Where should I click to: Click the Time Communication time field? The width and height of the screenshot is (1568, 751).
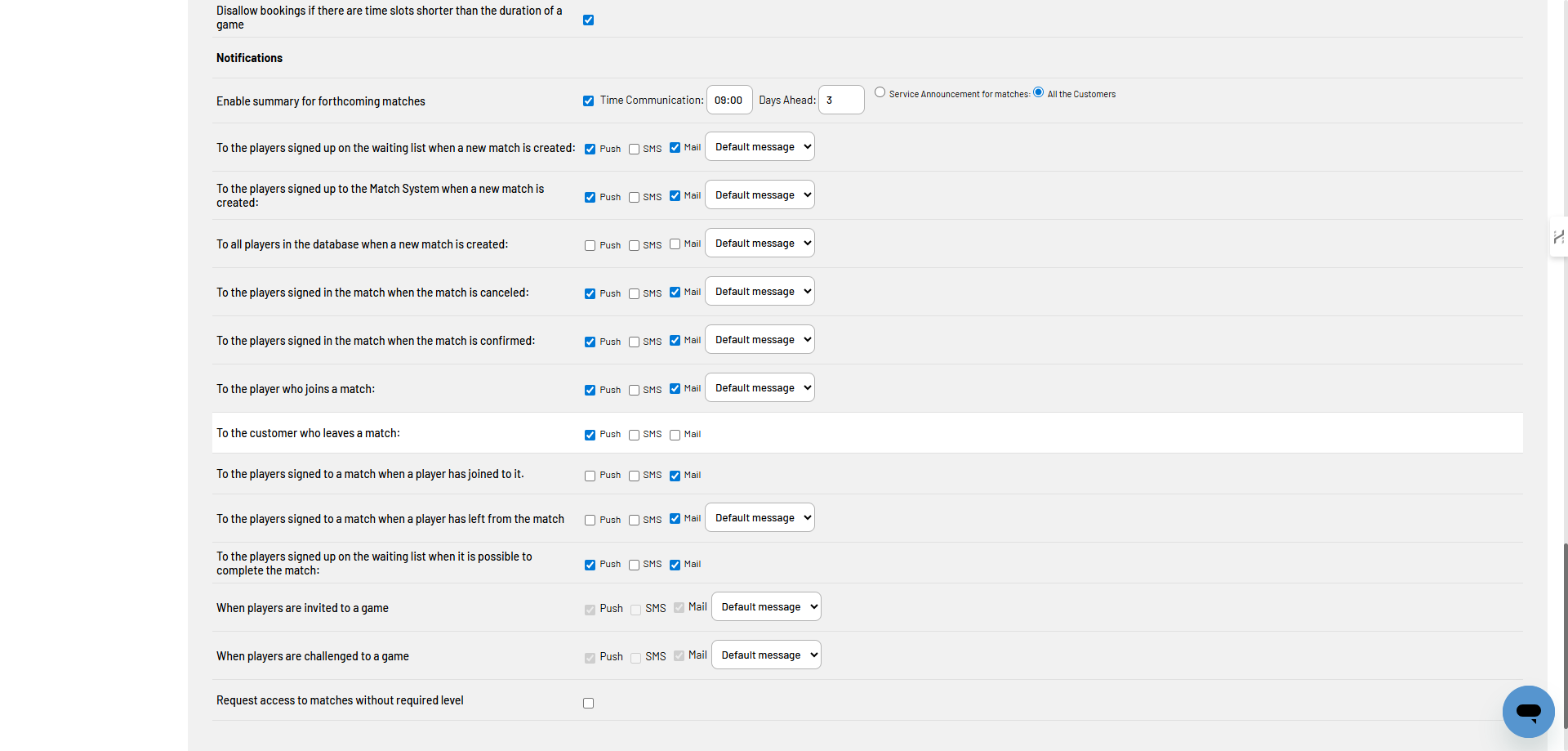728,100
